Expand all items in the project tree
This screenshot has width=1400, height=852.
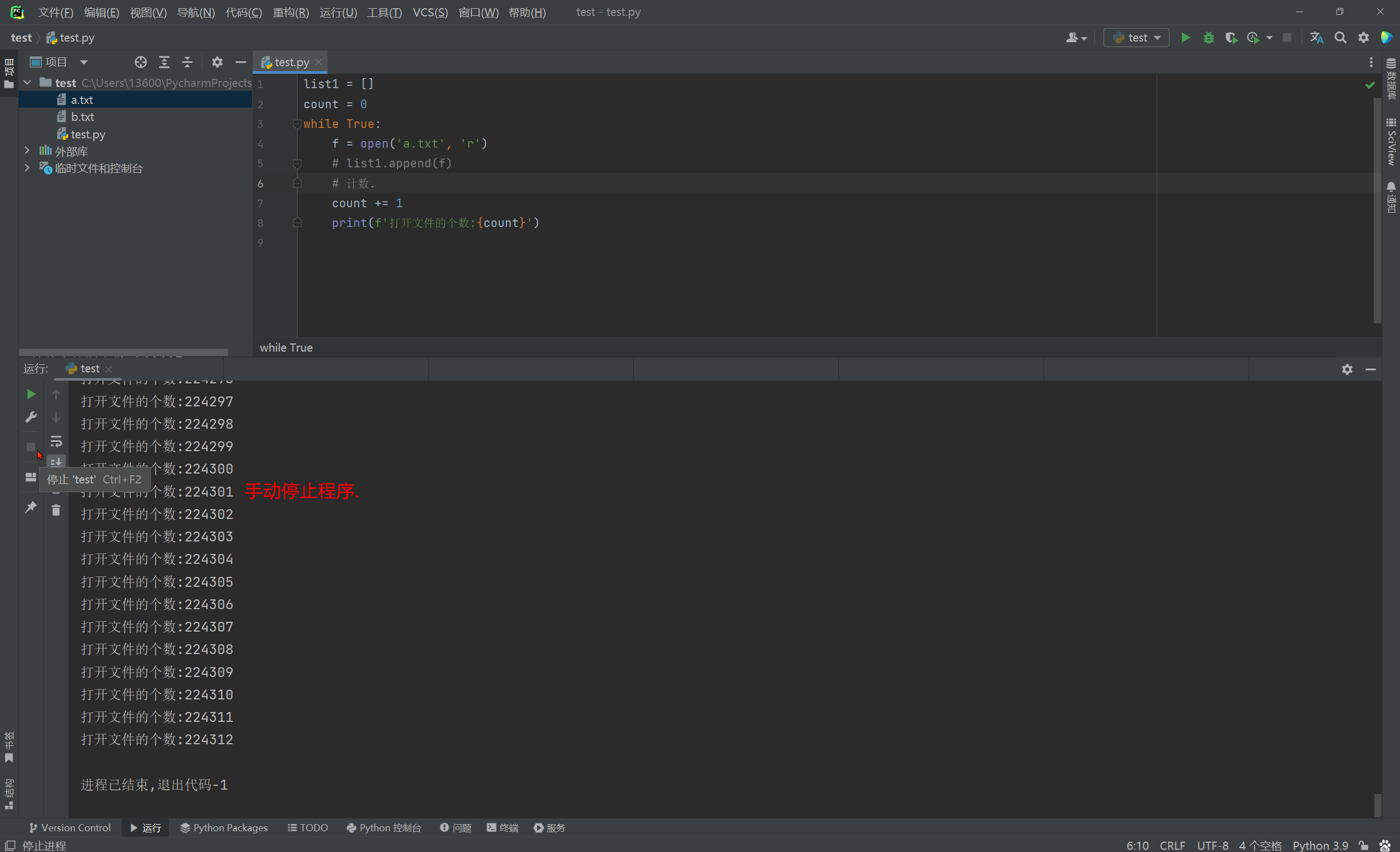point(164,62)
